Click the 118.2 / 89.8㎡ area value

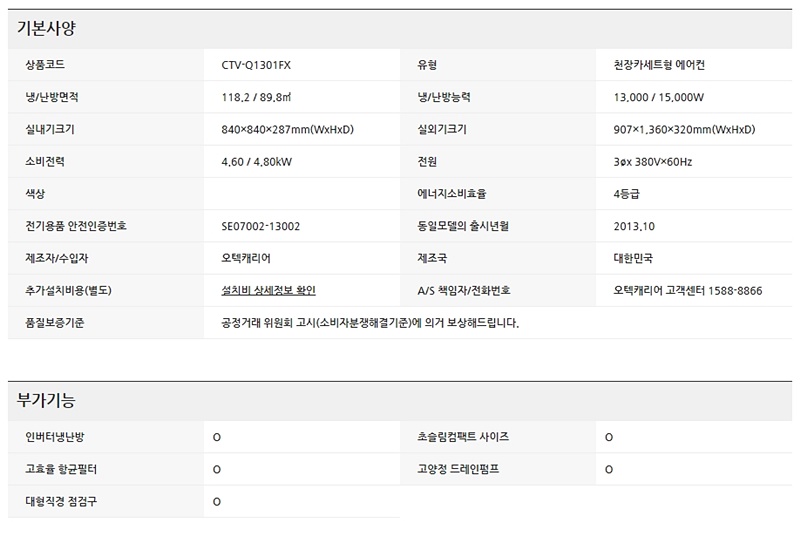[x=255, y=98]
